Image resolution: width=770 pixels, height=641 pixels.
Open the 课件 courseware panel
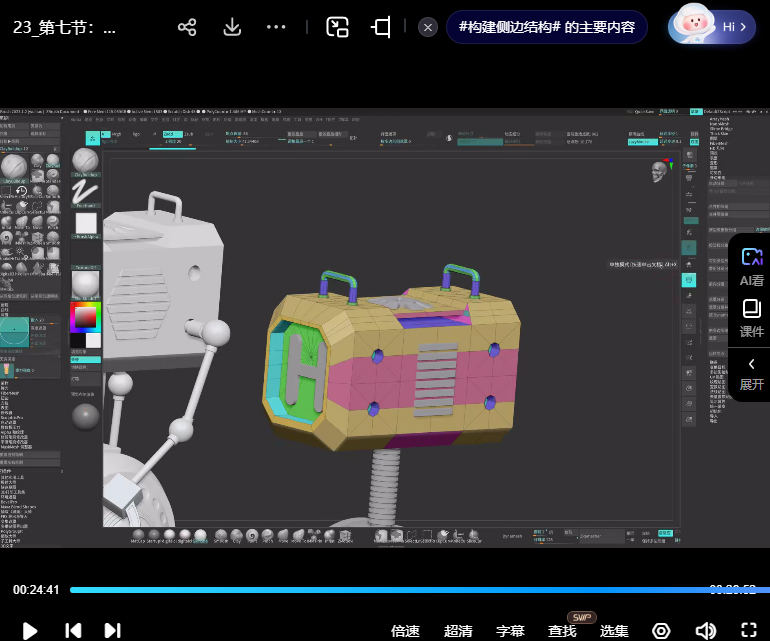pos(751,318)
